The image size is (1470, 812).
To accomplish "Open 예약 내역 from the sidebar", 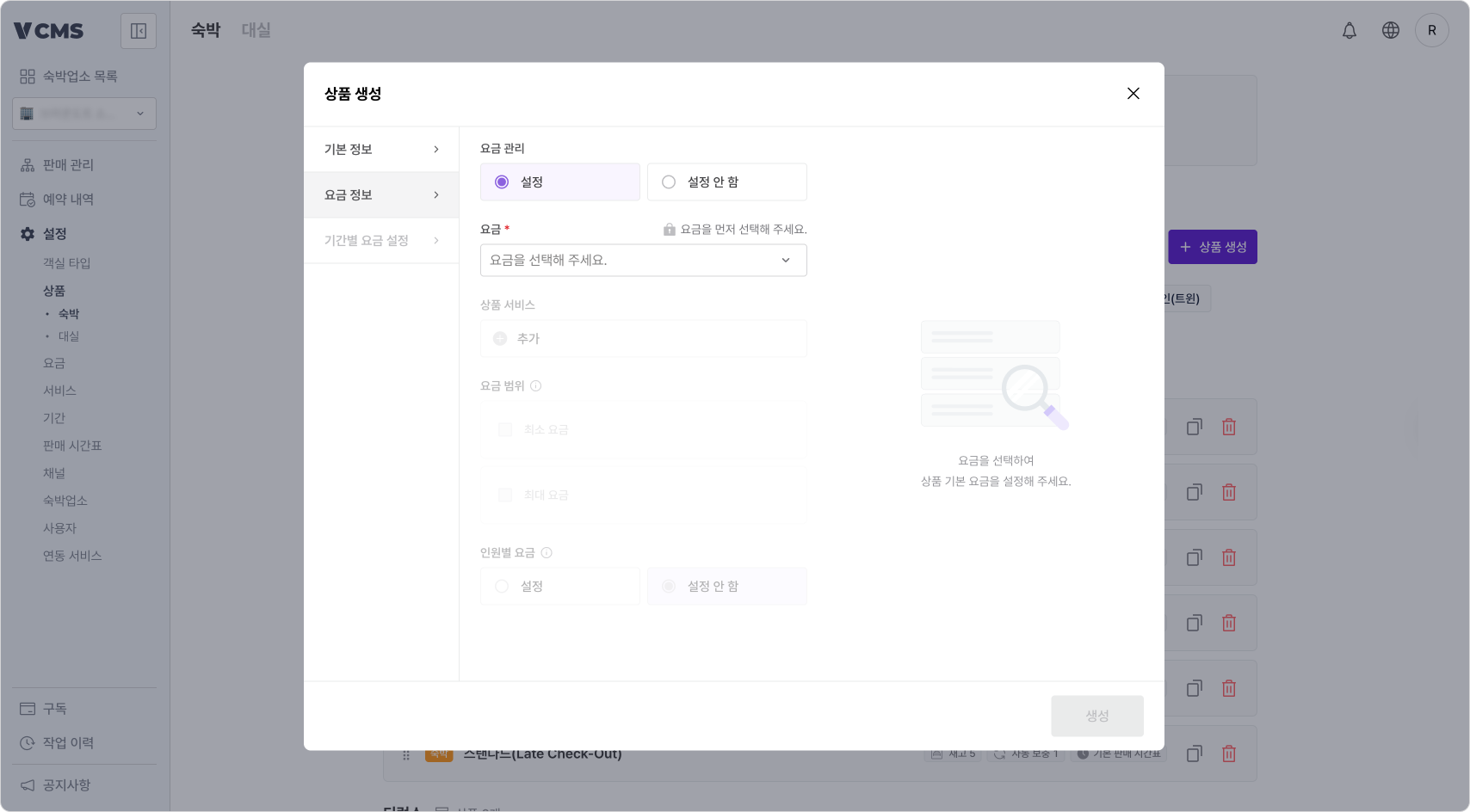I will tap(65, 199).
